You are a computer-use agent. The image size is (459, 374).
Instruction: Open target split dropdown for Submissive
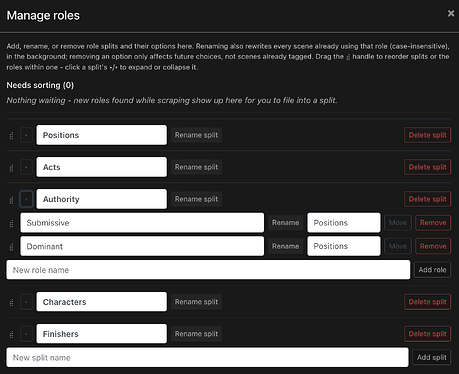click(344, 223)
